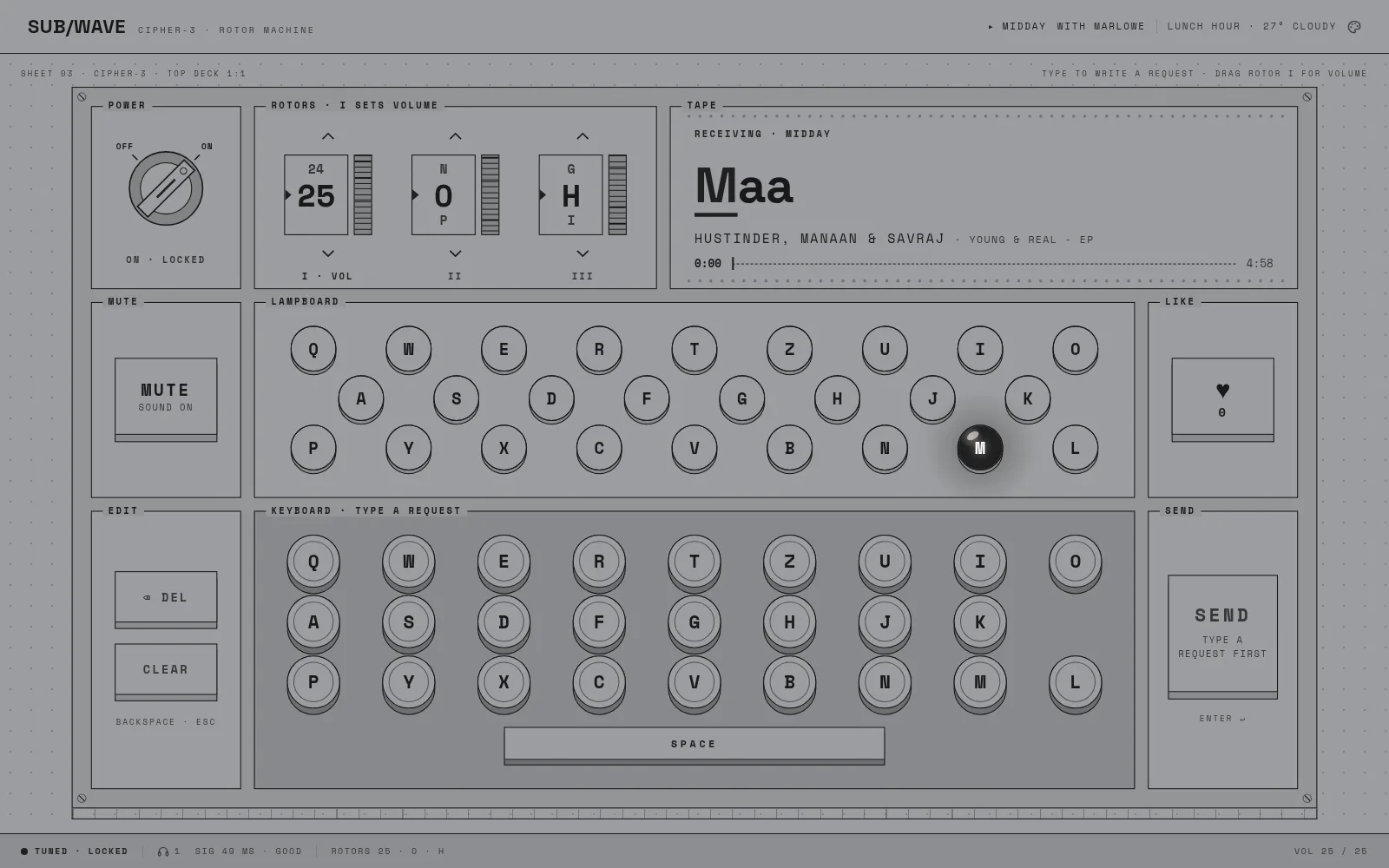Tap keyboard key K
This screenshot has width=1389, height=868.
980,624
